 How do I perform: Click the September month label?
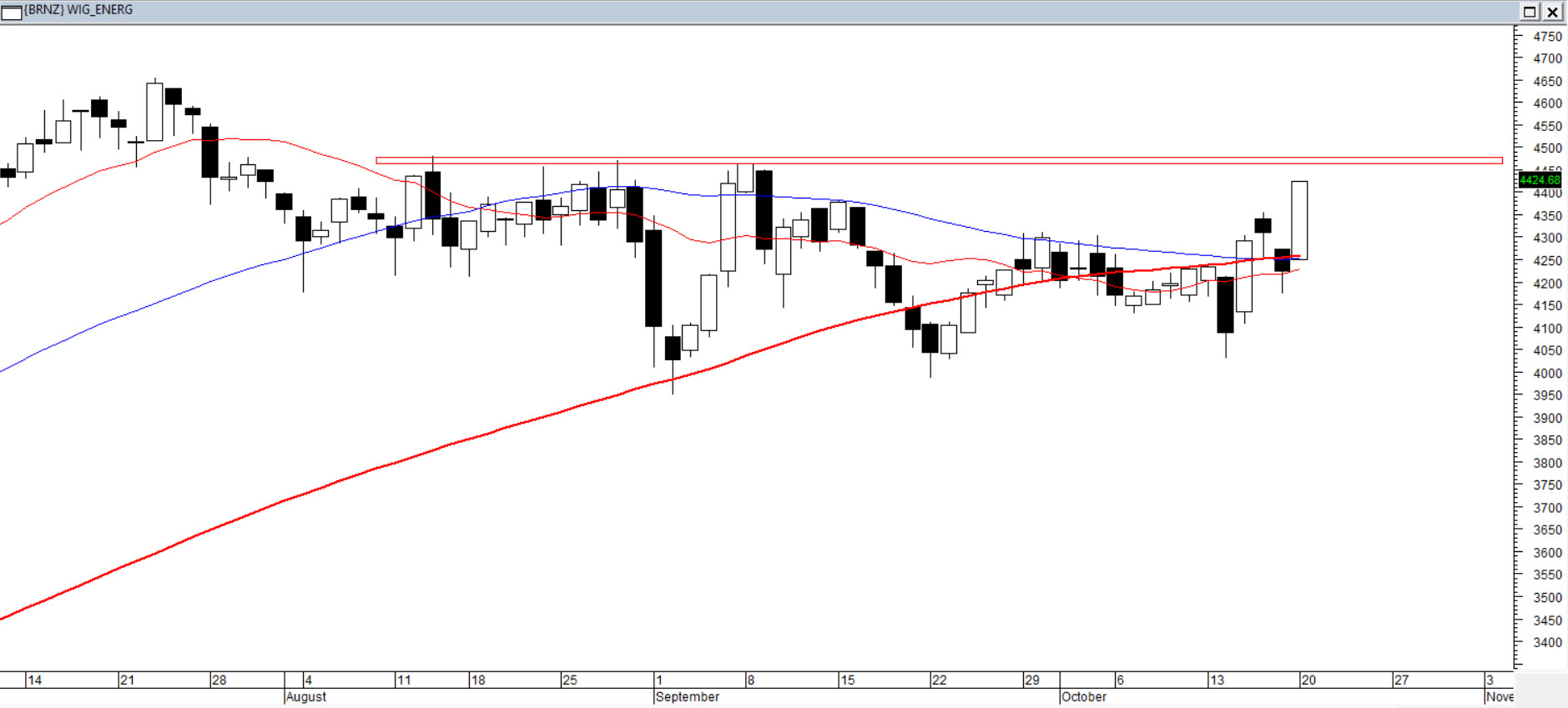coord(688,697)
